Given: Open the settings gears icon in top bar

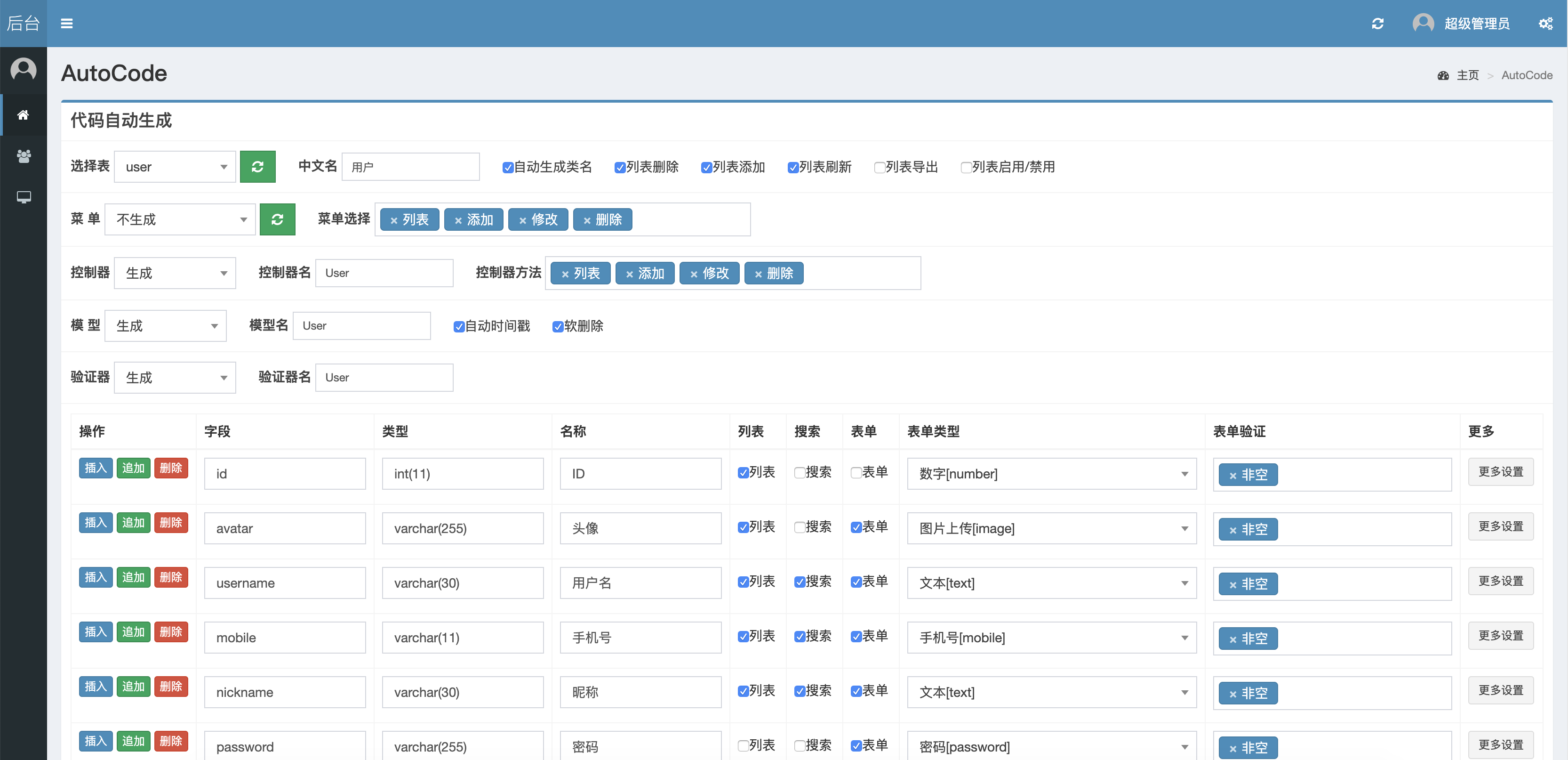Looking at the screenshot, I should (1545, 23).
